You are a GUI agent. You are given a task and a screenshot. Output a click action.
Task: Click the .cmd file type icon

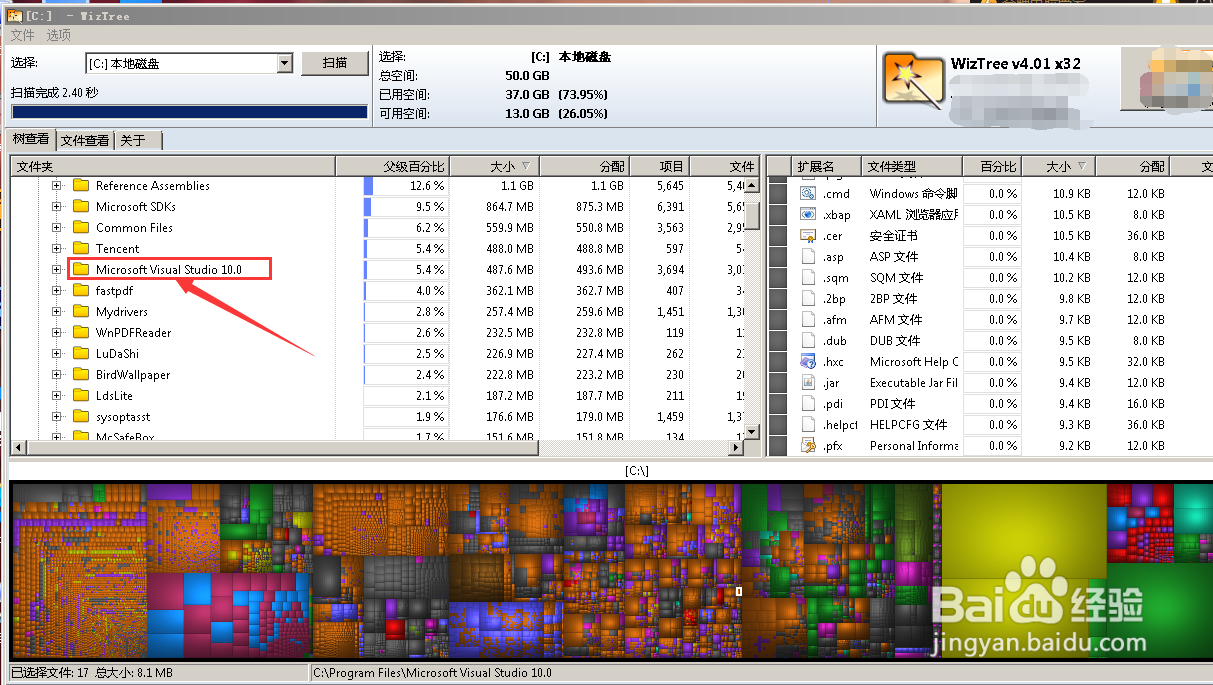pos(809,193)
